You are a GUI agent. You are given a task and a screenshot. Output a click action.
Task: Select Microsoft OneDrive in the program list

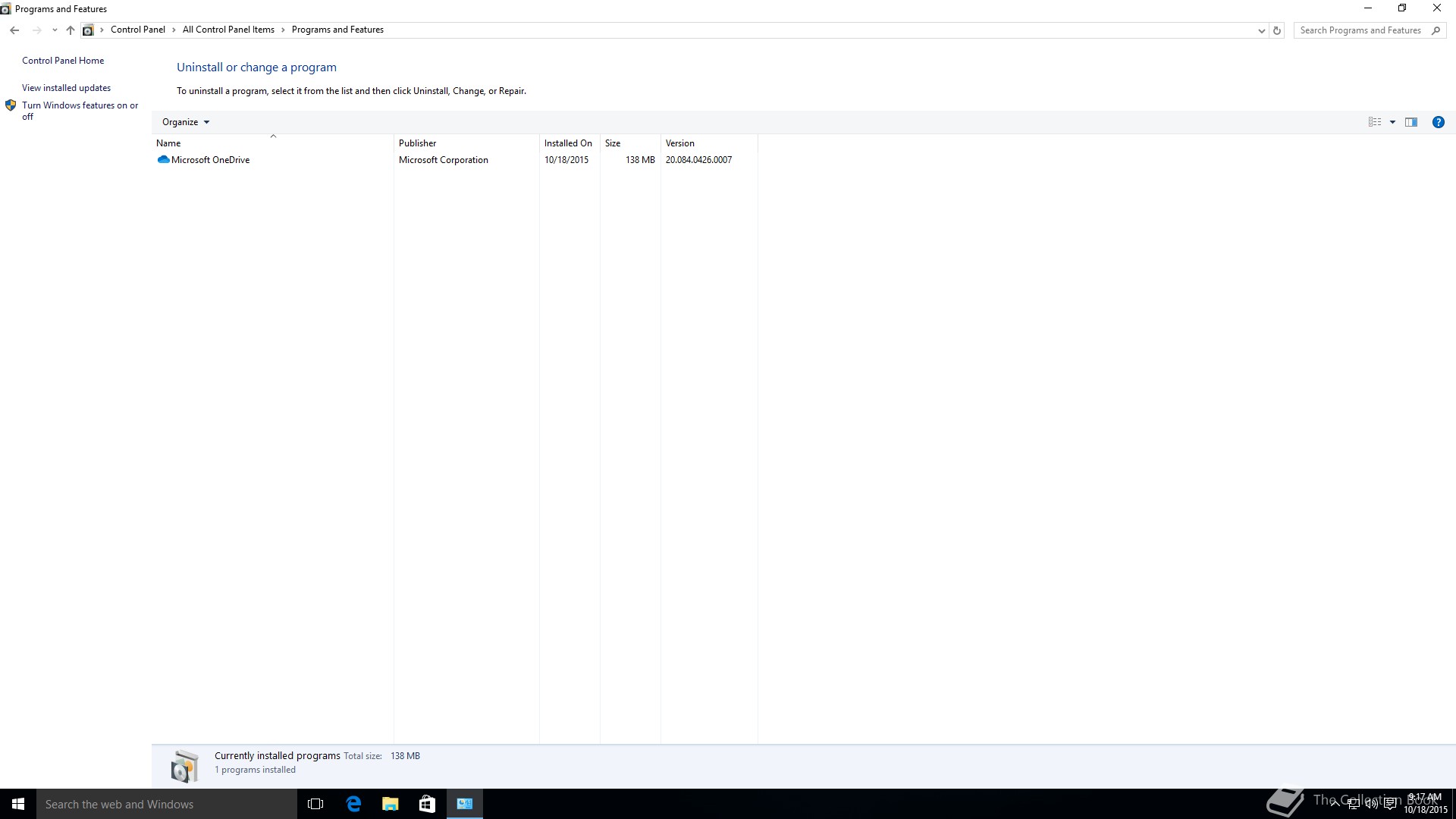[x=210, y=160]
